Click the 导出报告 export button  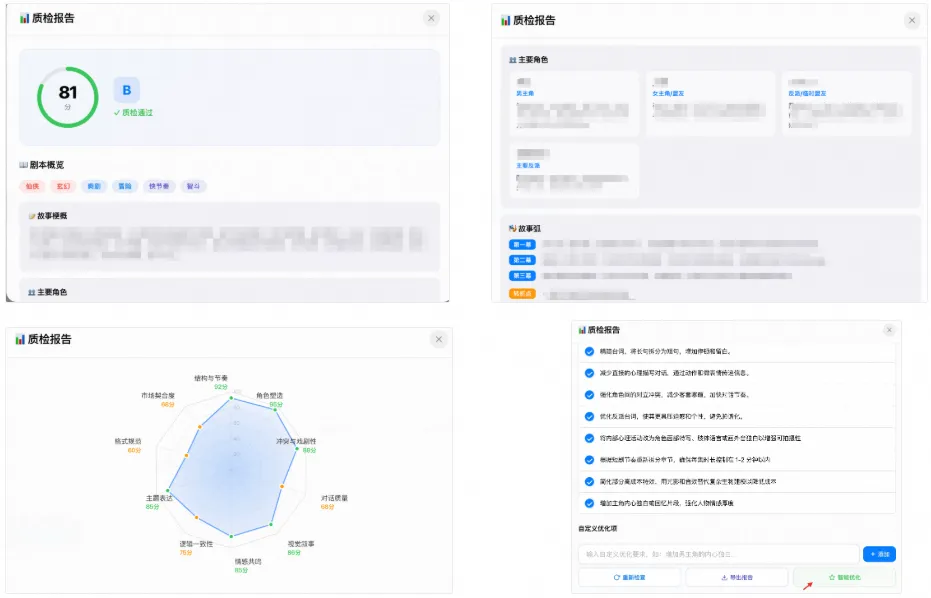point(737,577)
